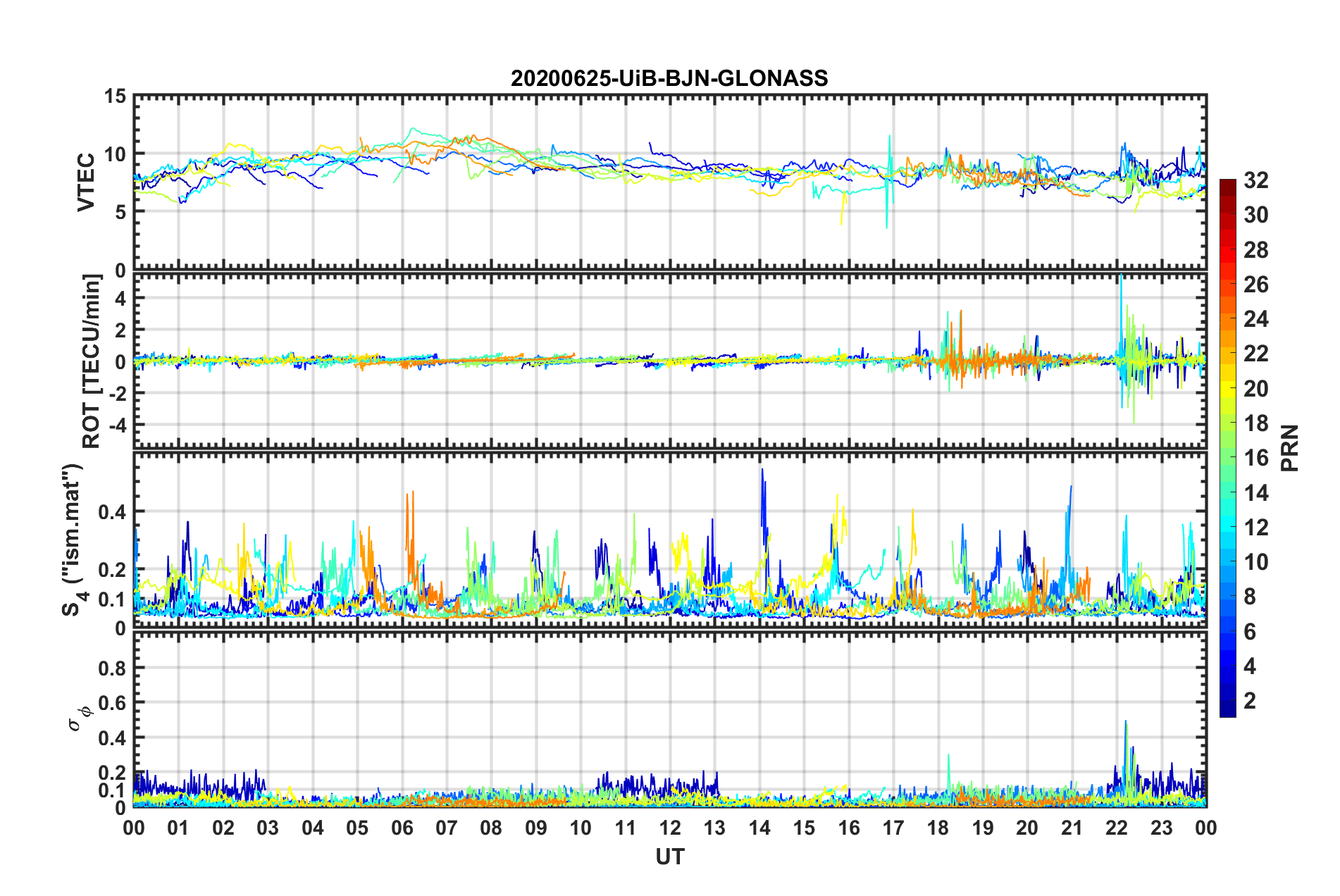Viewport: 1340px width, 896px height.
Task: Select UT axis hour label 06
Action: tap(402, 828)
